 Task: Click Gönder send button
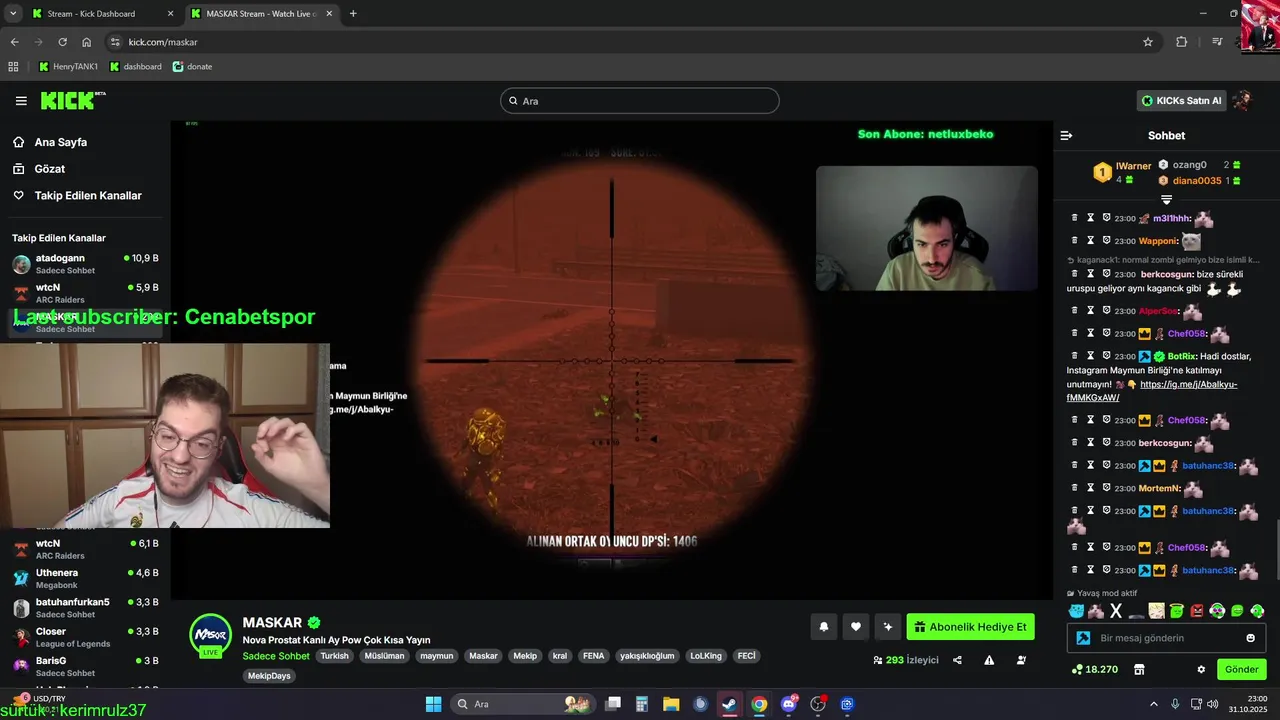click(1241, 669)
